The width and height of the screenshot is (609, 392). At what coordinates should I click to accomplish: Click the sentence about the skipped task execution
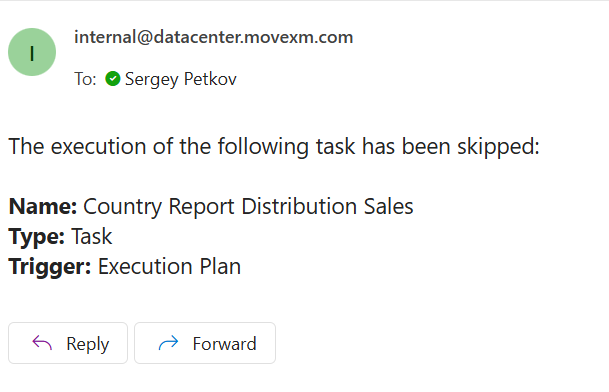pos(274,147)
